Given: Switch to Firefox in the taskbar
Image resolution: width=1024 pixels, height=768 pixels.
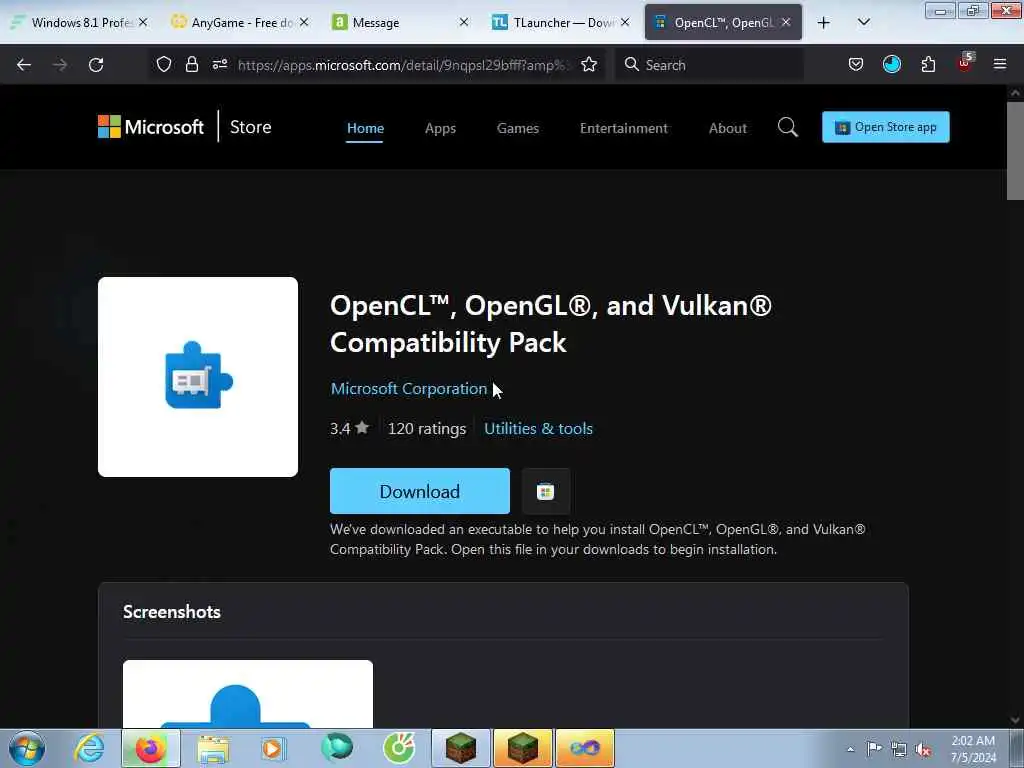Looking at the screenshot, I should coord(151,748).
